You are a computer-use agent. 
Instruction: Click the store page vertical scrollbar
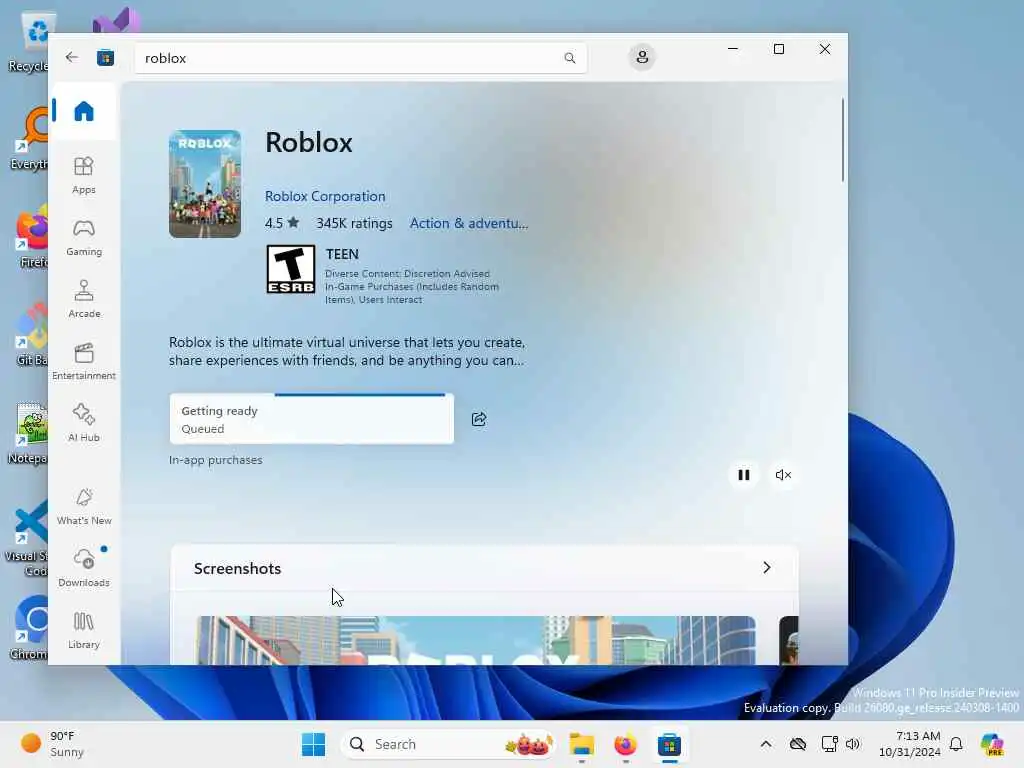point(842,139)
